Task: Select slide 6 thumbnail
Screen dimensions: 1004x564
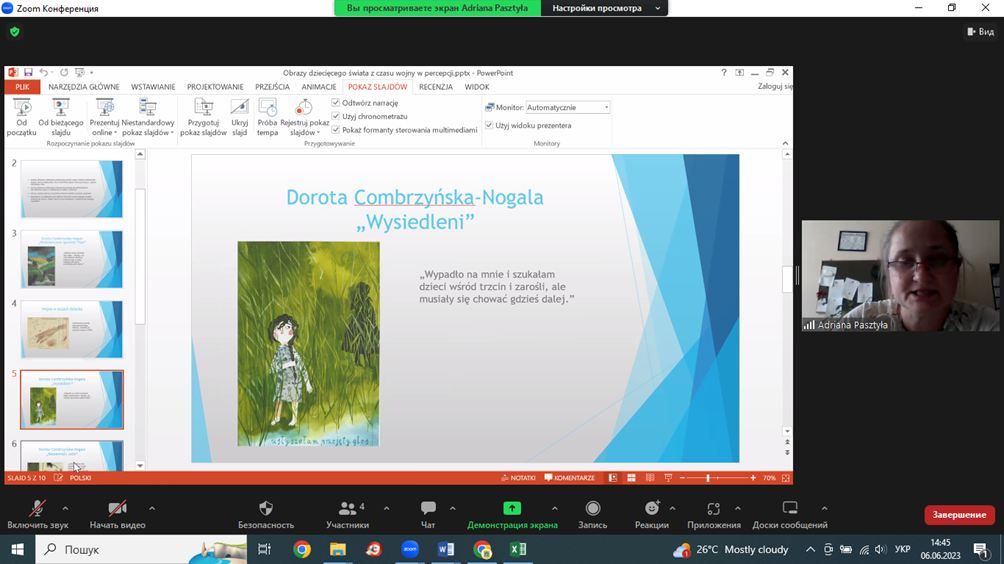Action: click(72, 456)
